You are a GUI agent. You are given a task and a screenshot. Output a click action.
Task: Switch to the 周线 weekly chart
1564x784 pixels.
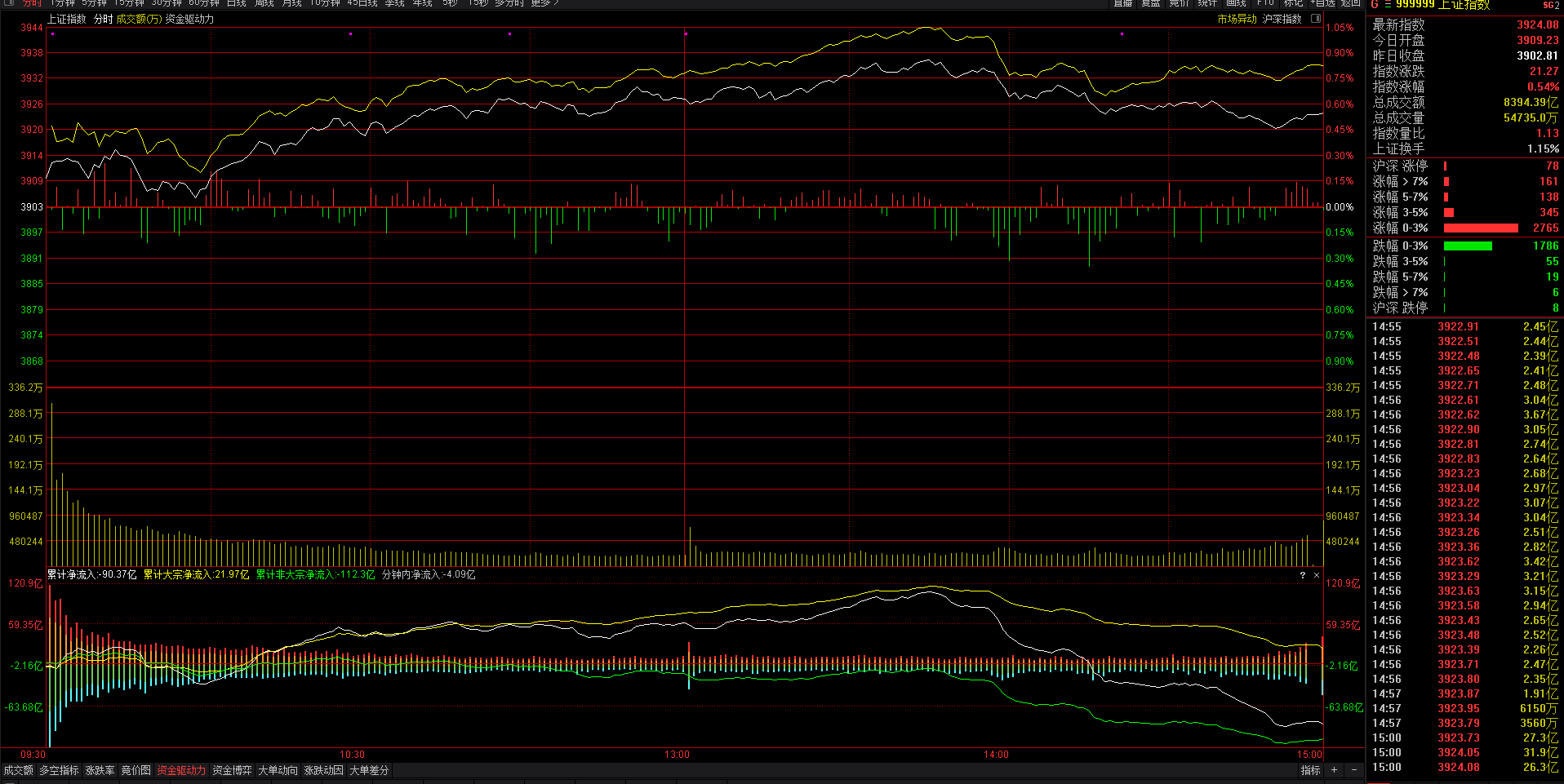coord(264,2)
